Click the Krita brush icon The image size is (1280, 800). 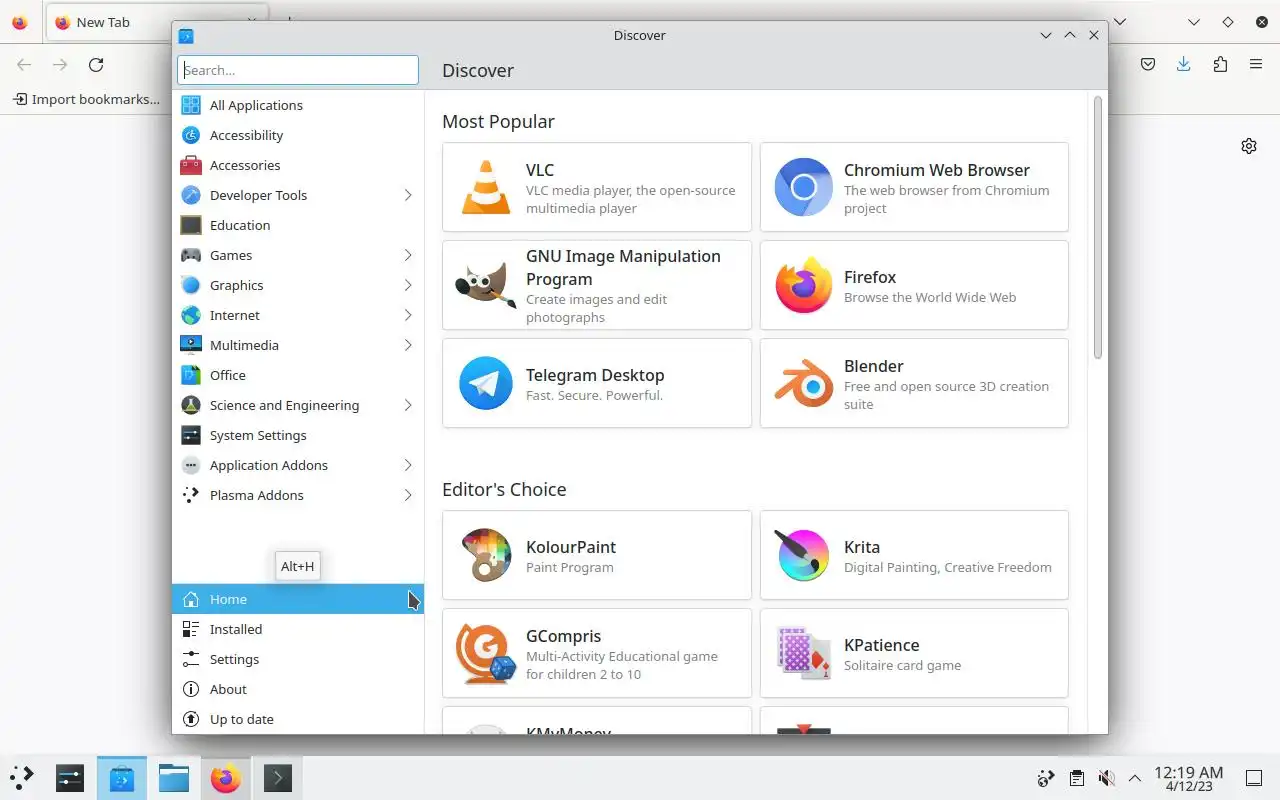[x=803, y=555]
